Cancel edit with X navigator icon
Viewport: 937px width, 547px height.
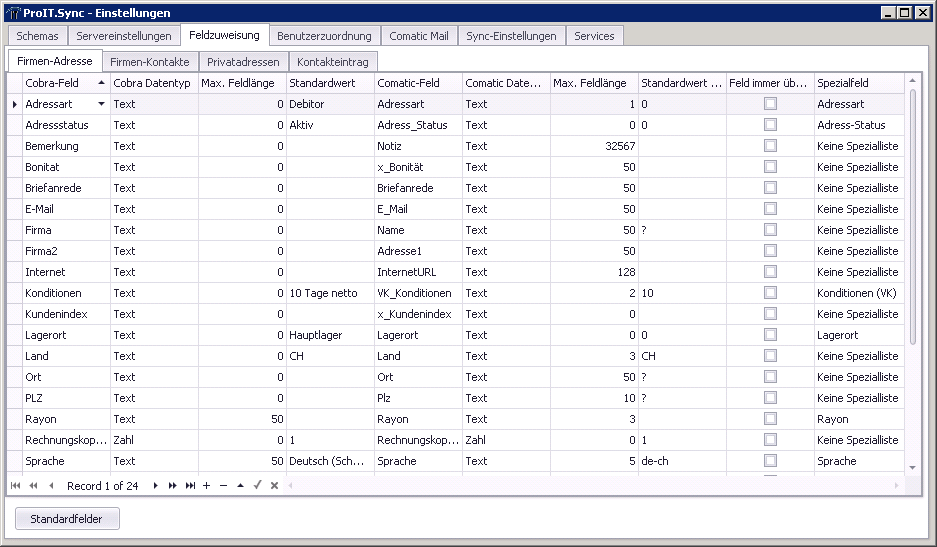(x=274, y=485)
